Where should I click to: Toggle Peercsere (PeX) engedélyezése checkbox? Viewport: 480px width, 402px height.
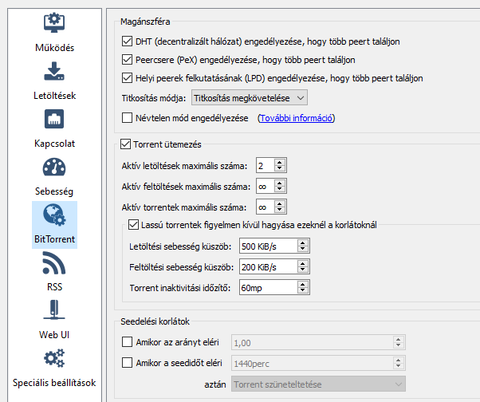pyautogui.click(x=127, y=60)
